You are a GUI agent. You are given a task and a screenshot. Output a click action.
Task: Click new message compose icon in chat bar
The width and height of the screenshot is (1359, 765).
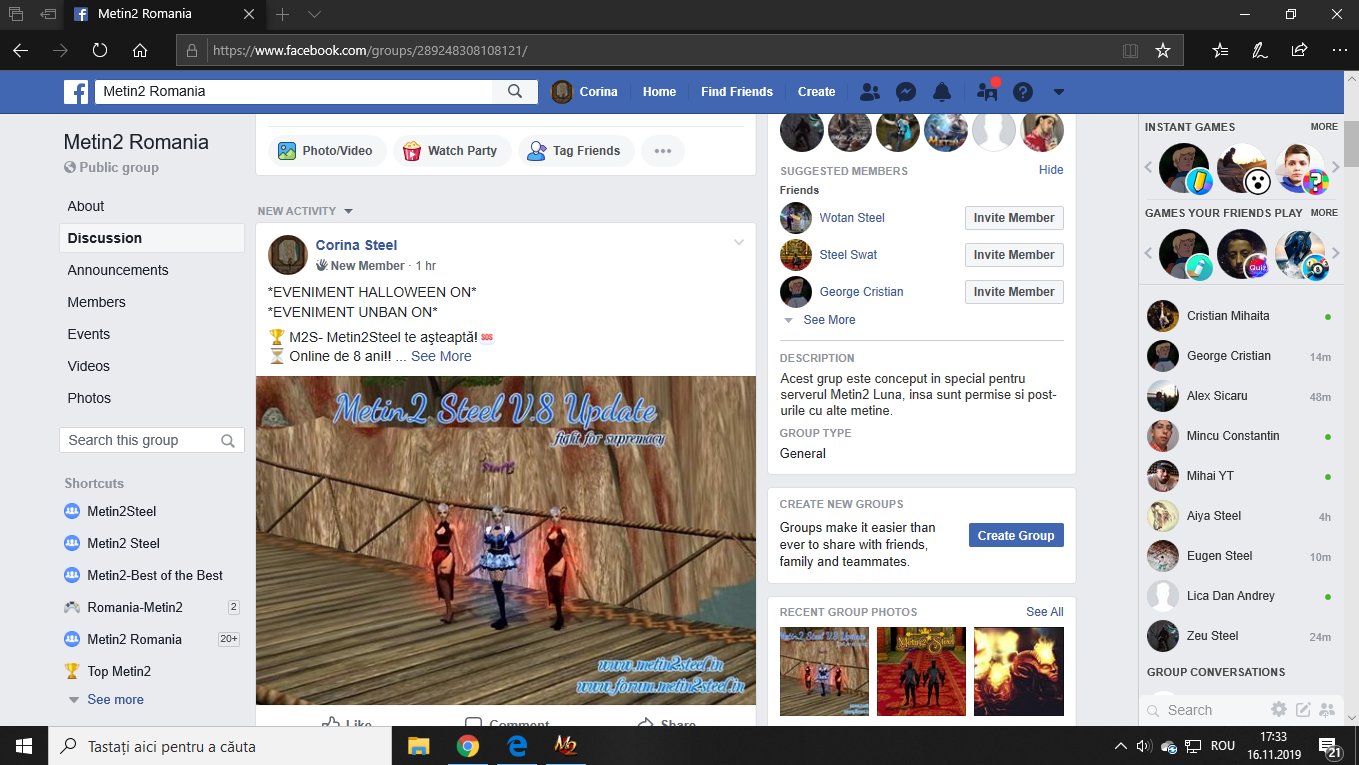[x=1303, y=710]
